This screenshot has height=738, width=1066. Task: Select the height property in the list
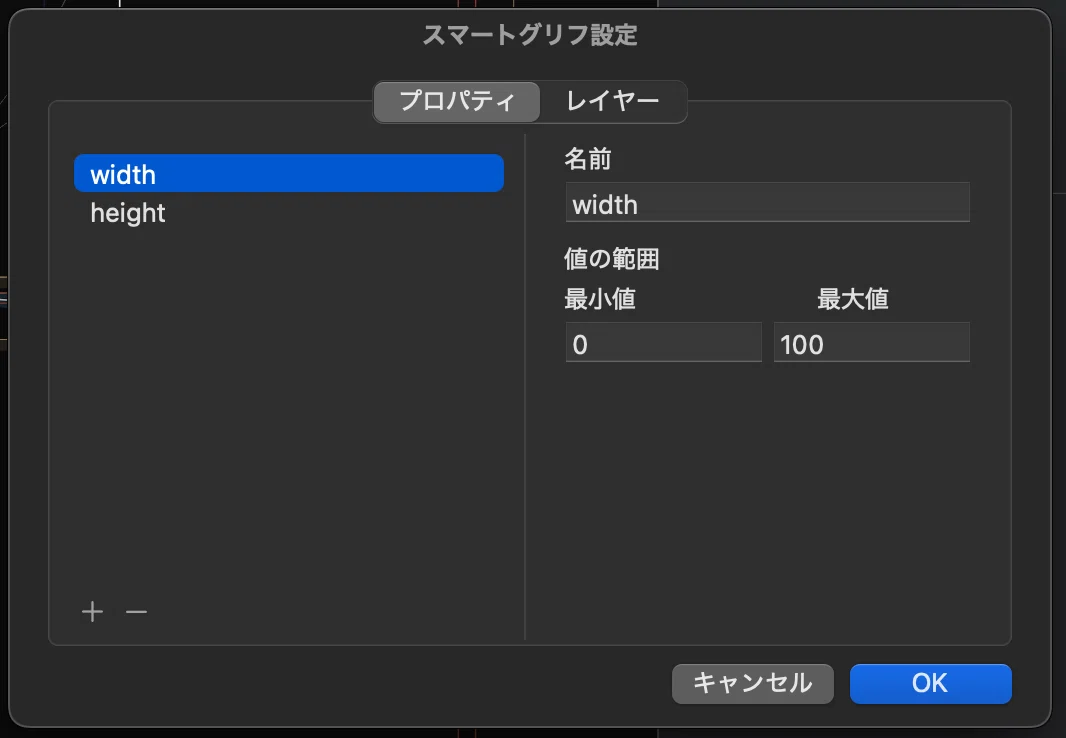pos(288,213)
